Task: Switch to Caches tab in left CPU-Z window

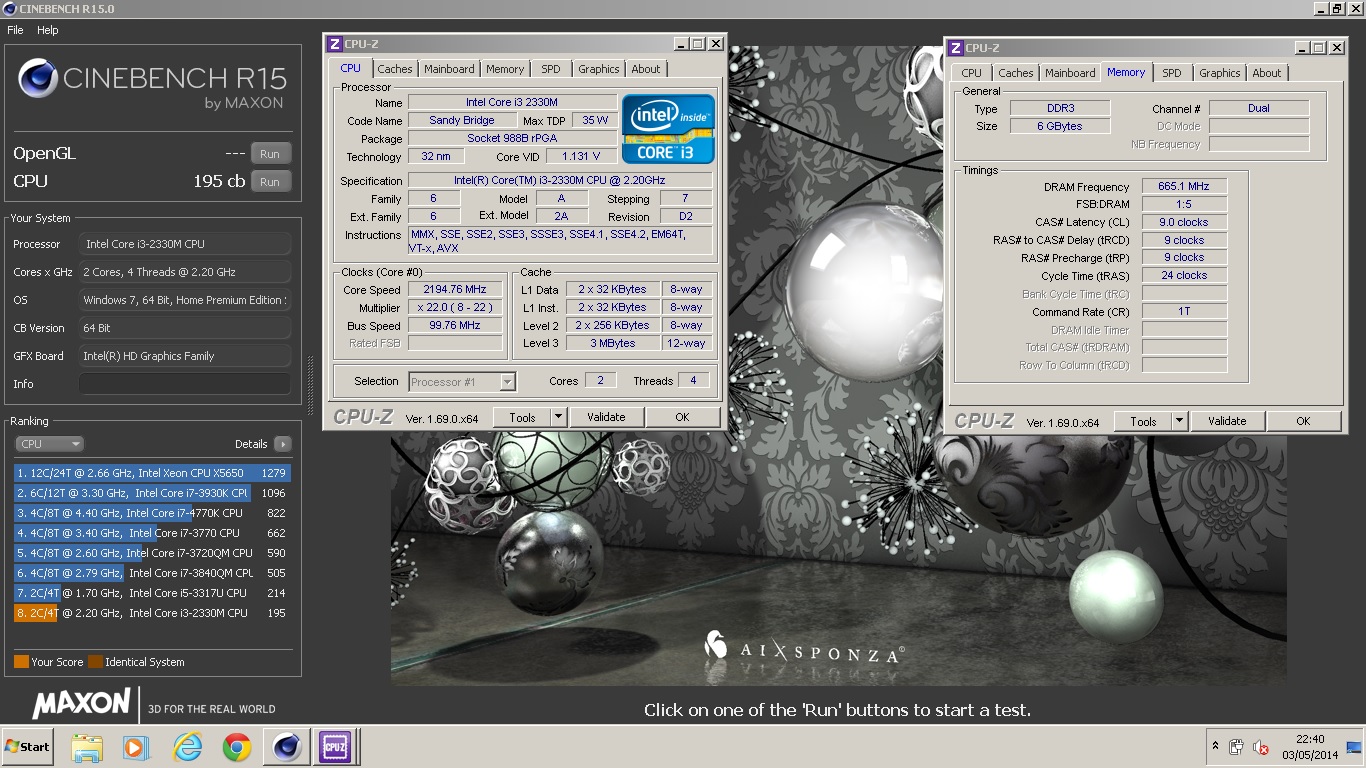Action: [x=394, y=69]
